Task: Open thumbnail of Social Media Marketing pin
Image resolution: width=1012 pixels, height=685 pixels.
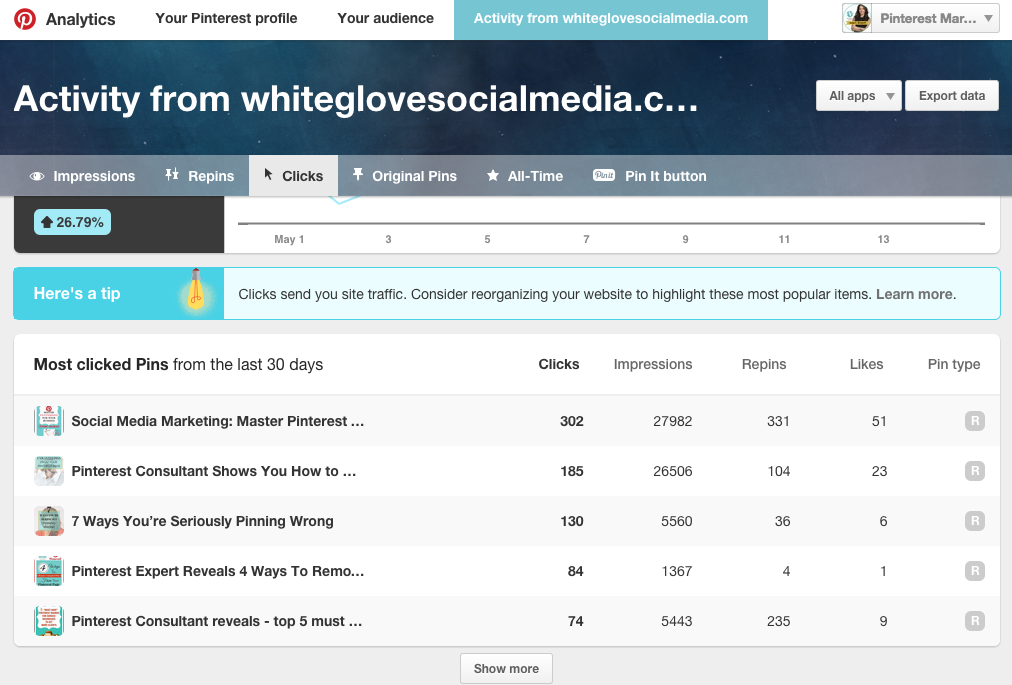Action: (x=49, y=421)
